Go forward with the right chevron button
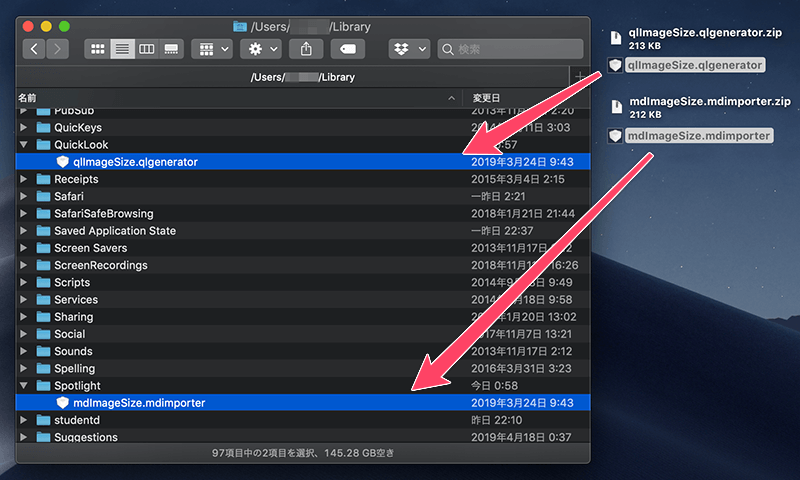 [x=57, y=49]
